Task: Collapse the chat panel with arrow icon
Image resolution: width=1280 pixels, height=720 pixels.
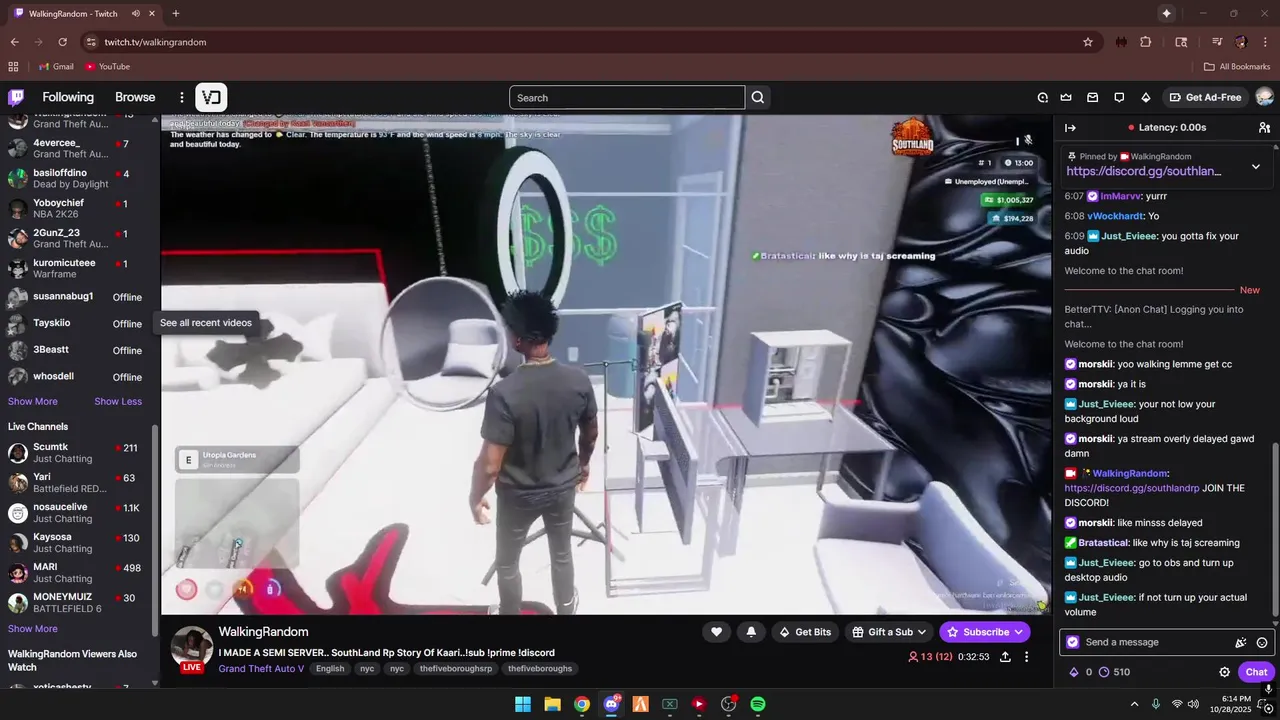Action: (1070, 127)
